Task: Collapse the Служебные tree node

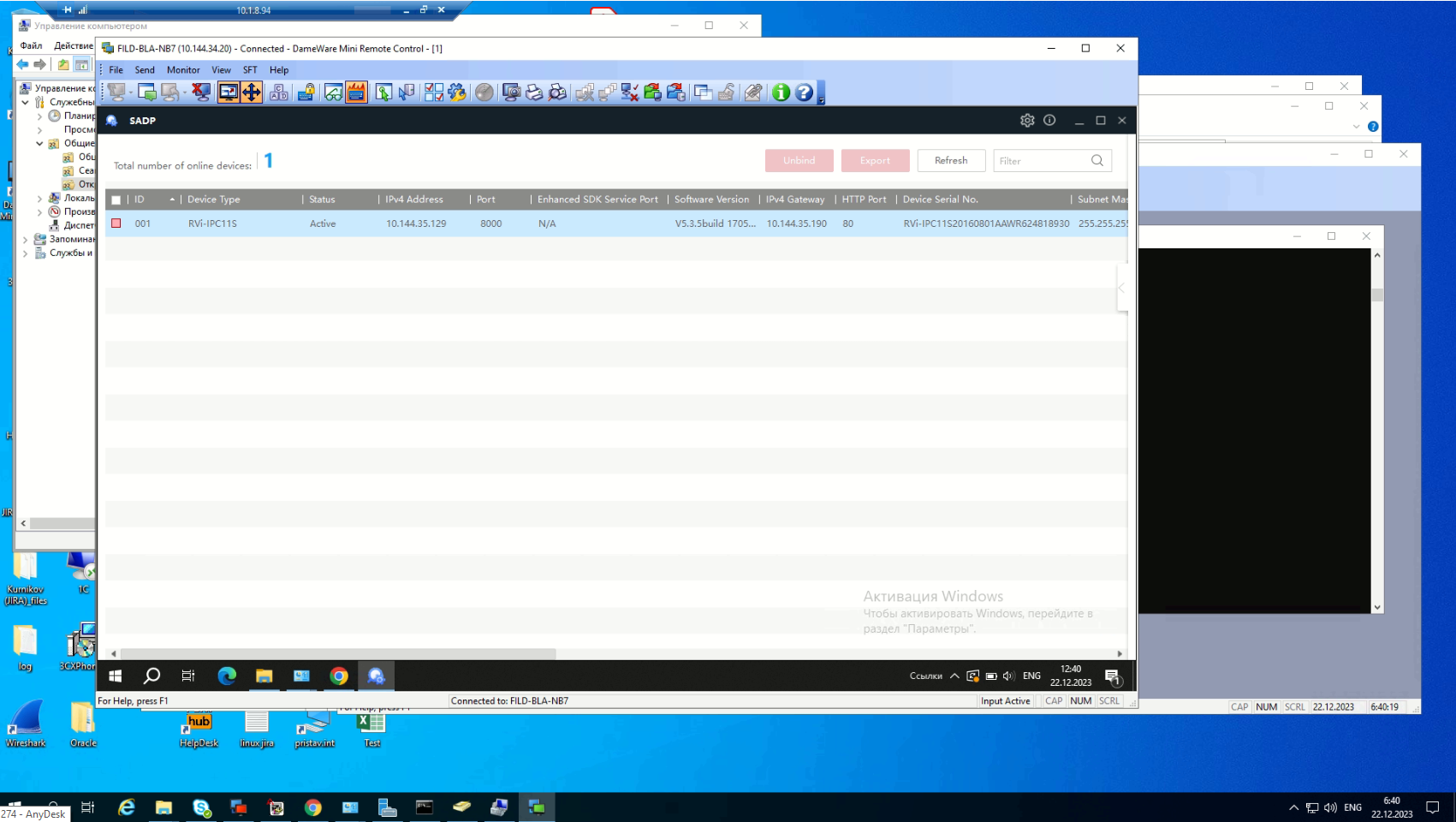Action: [x=26, y=102]
